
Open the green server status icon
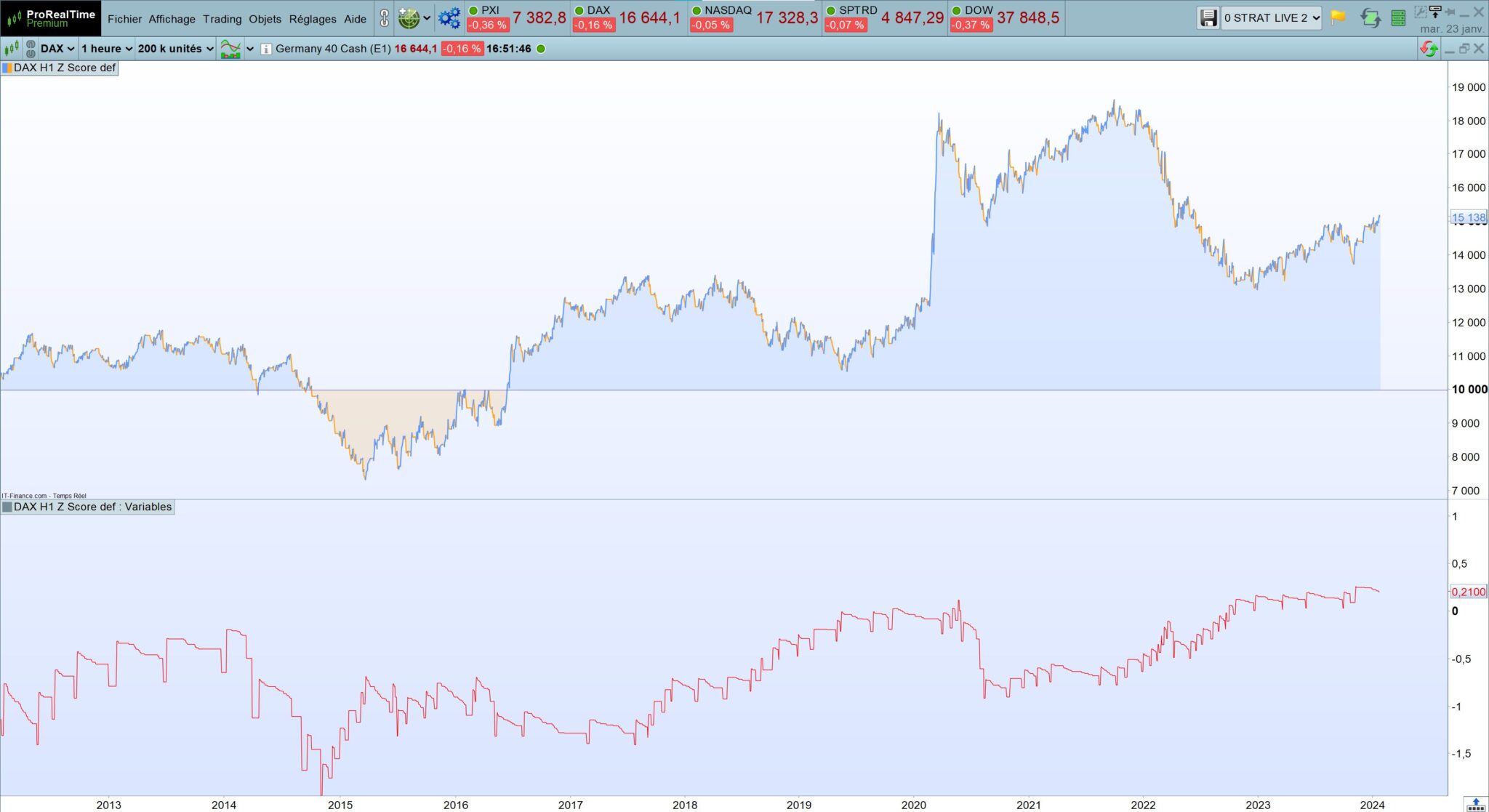coord(1398,18)
